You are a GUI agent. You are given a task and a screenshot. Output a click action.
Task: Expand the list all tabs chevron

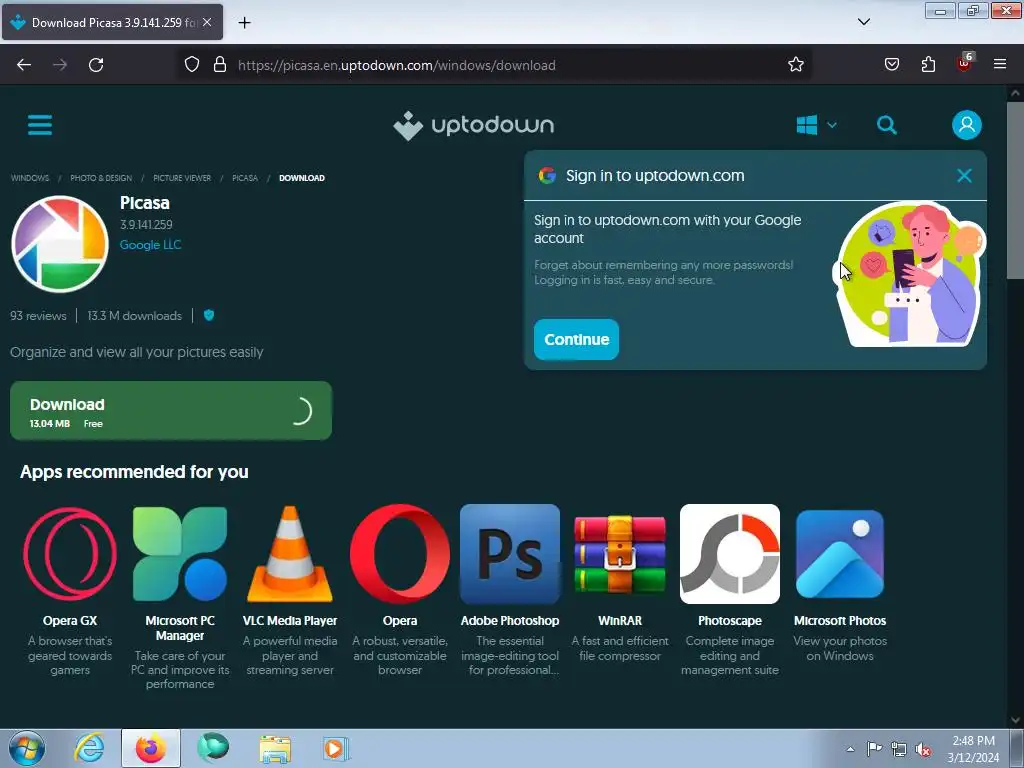[x=863, y=22]
